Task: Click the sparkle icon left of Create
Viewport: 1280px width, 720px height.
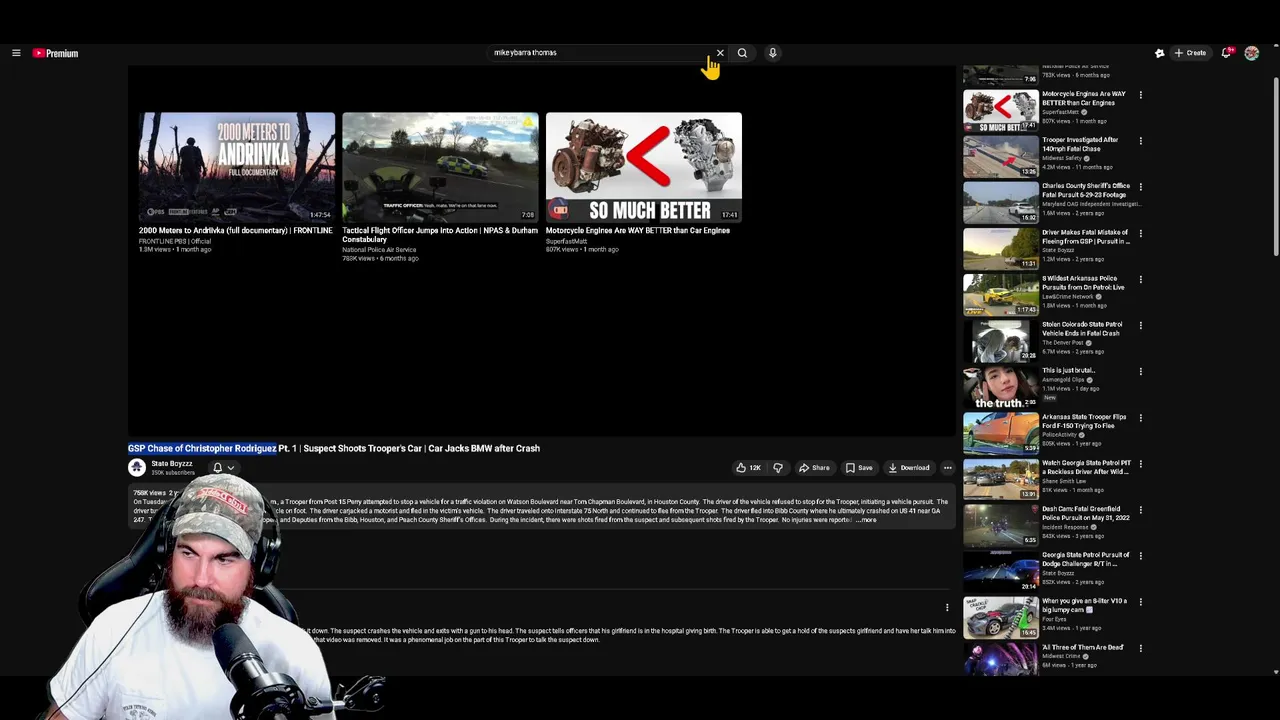Action: (x=1159, y=53)
